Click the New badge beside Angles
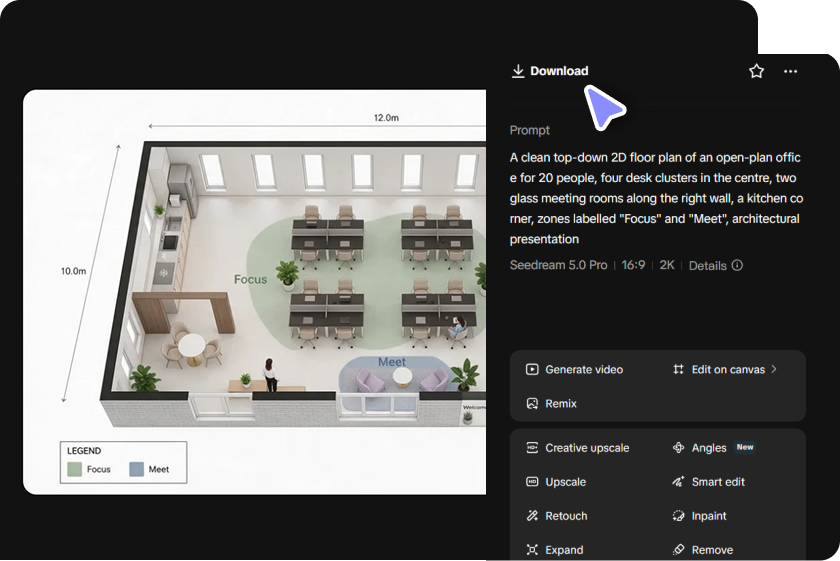The height and width of the screenshot is (561, 840). [x=745, y=447]
